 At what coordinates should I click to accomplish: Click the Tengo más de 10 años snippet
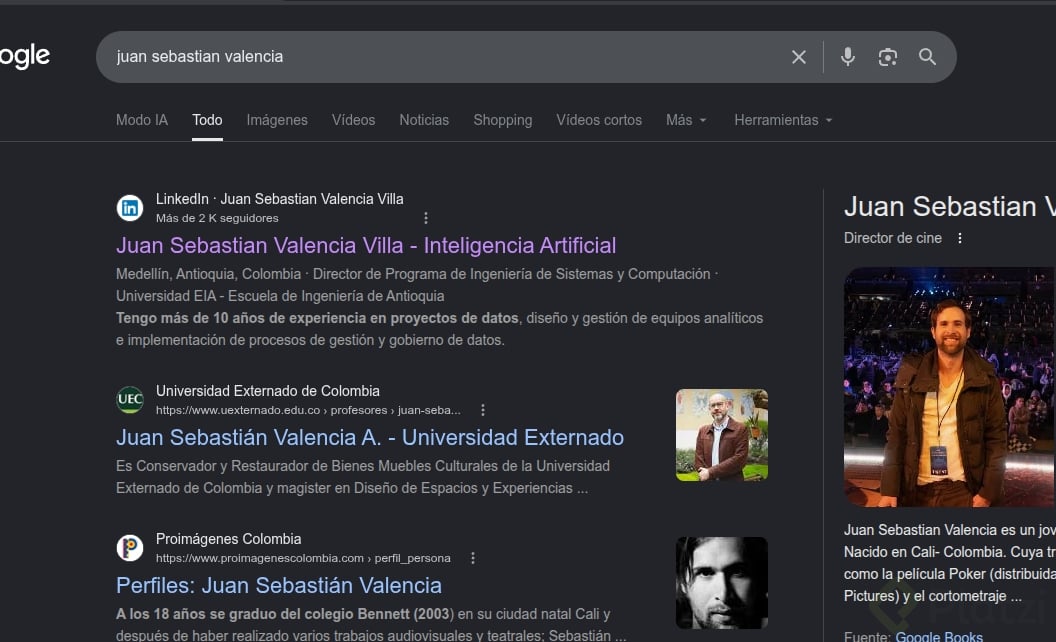click(439, 329)
